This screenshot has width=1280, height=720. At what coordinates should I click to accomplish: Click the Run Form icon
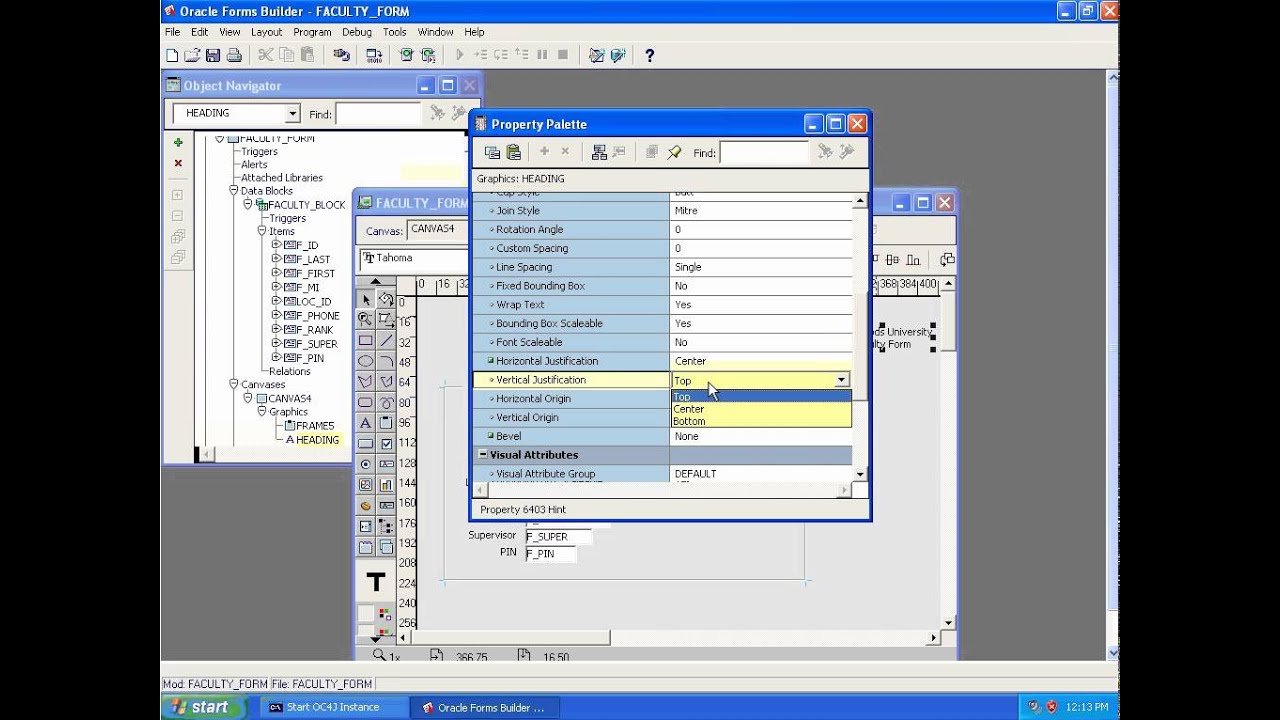pos(406,56)
